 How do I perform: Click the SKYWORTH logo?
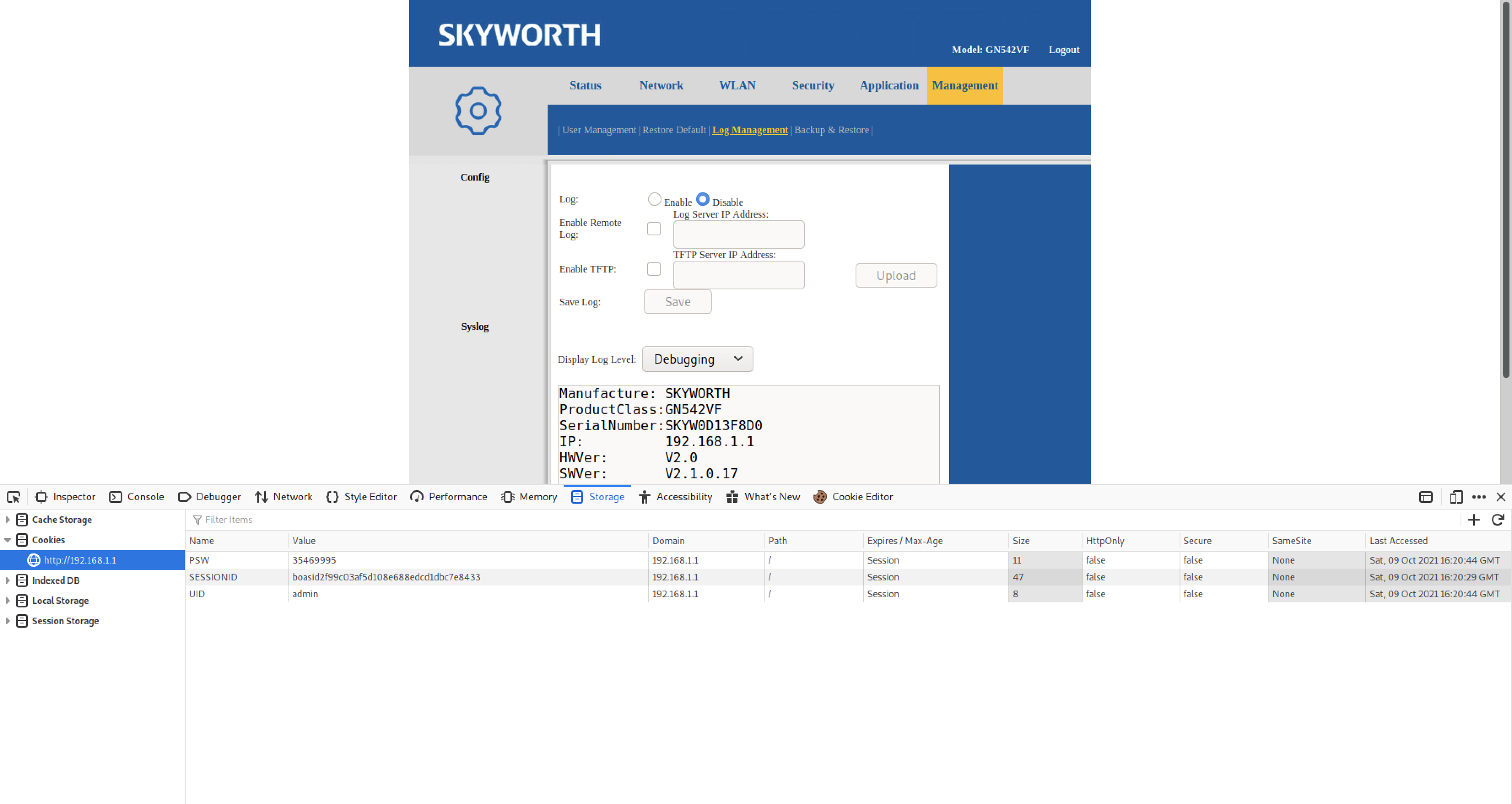click(x=519, y=35)
